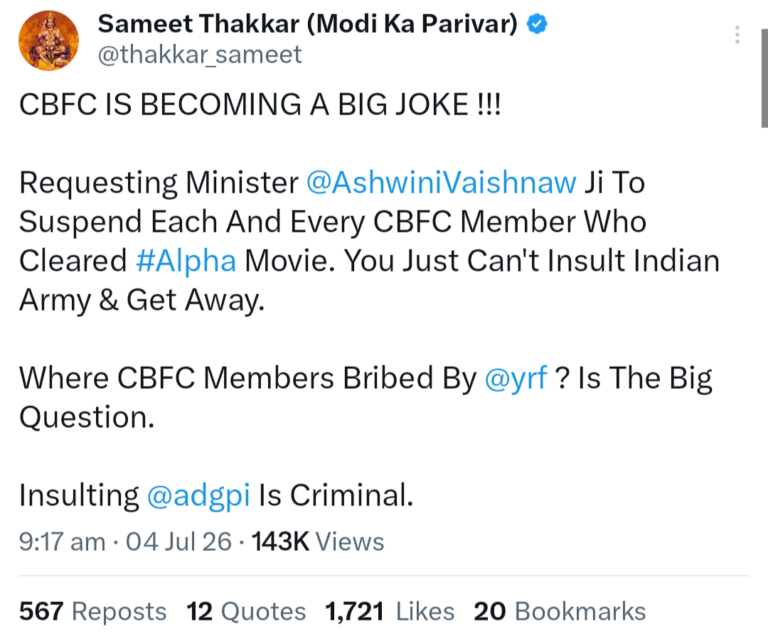The height and width of the screenshot is (641, 768).
Task: Open the three-dot more options menu
Action: tap(737, 35)
